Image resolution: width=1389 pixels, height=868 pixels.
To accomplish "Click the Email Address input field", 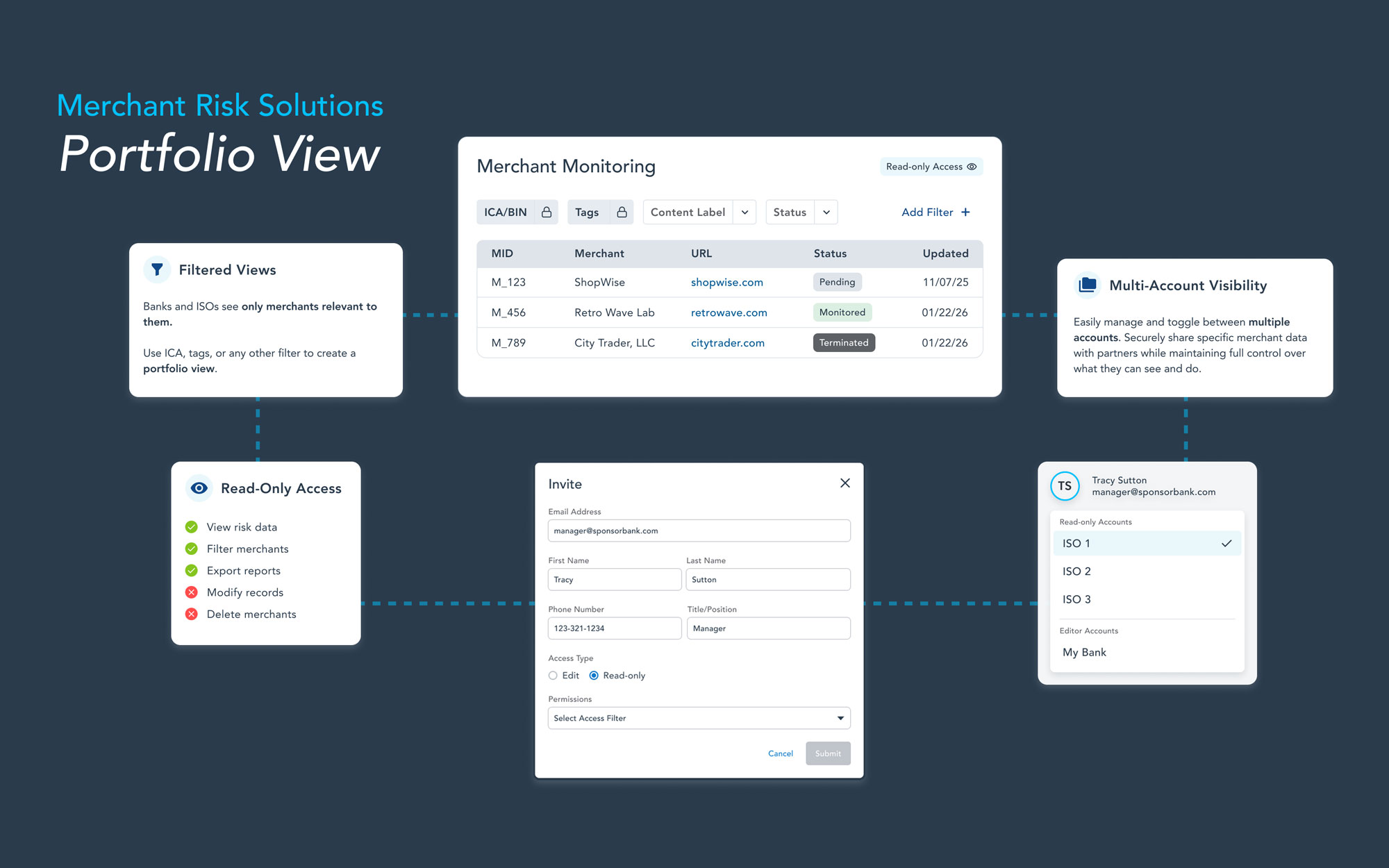I will click(698, 531).
